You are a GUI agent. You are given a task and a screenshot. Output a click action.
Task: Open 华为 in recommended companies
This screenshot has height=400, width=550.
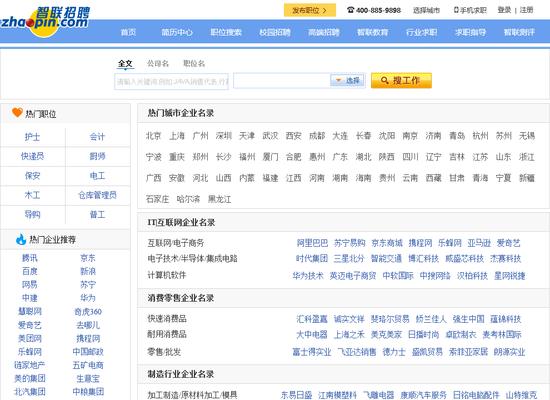coord(88,298)
